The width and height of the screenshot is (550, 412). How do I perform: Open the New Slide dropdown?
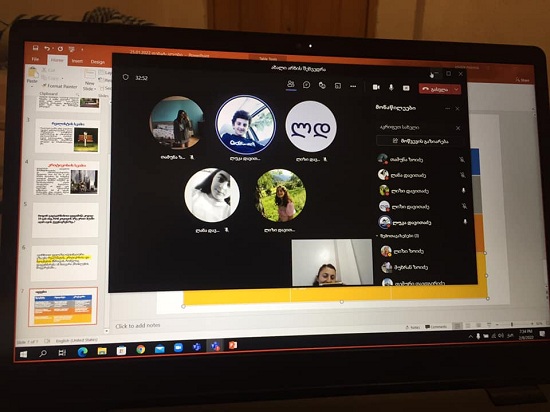click(x=89, y=86)
